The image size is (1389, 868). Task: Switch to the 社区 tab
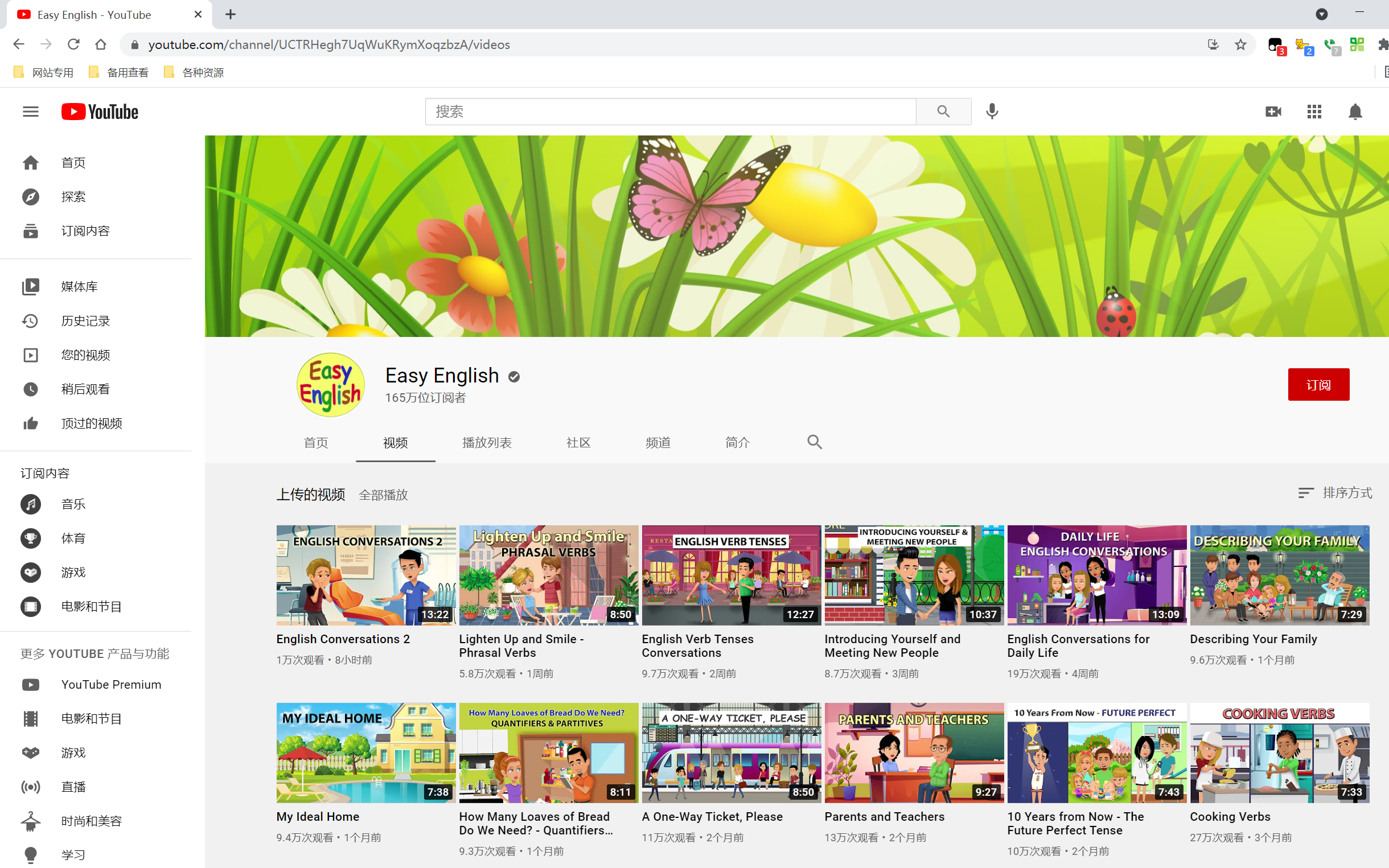click(578, 443)
